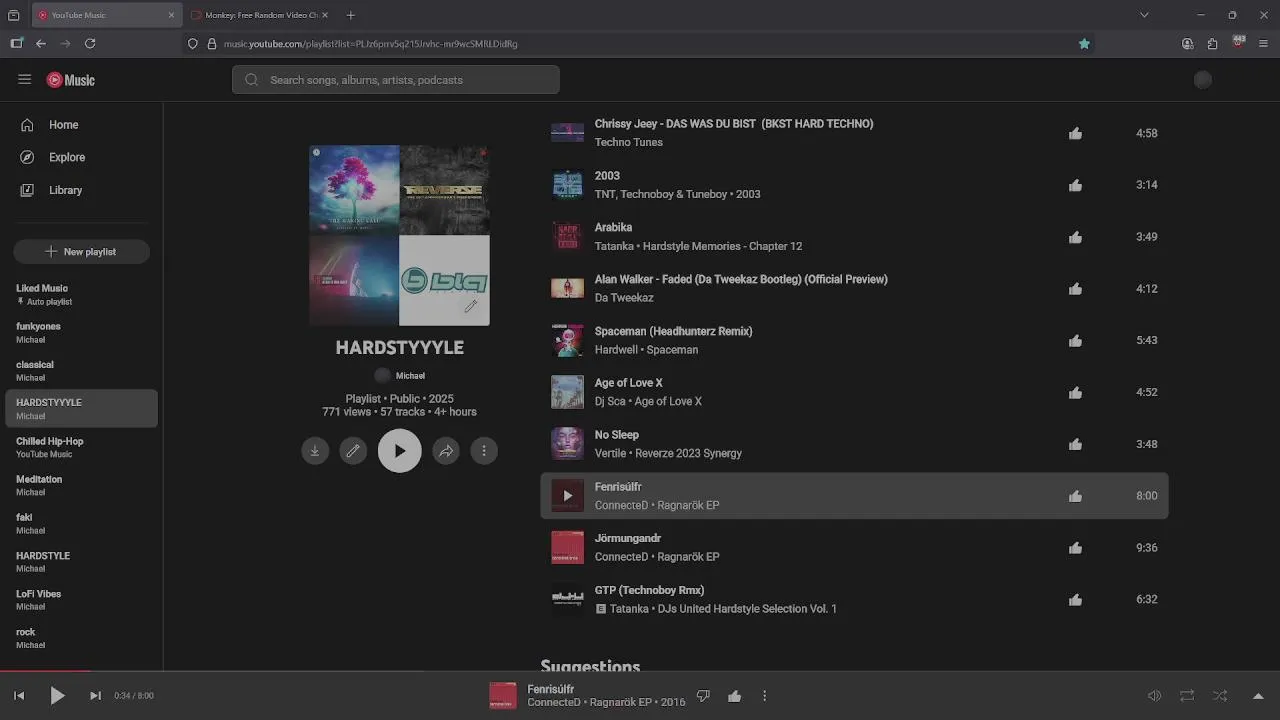The width and height of the screenshot is (1280, 720).
Task: Like the track Age of Love X
Action: tap(1075, 392)
